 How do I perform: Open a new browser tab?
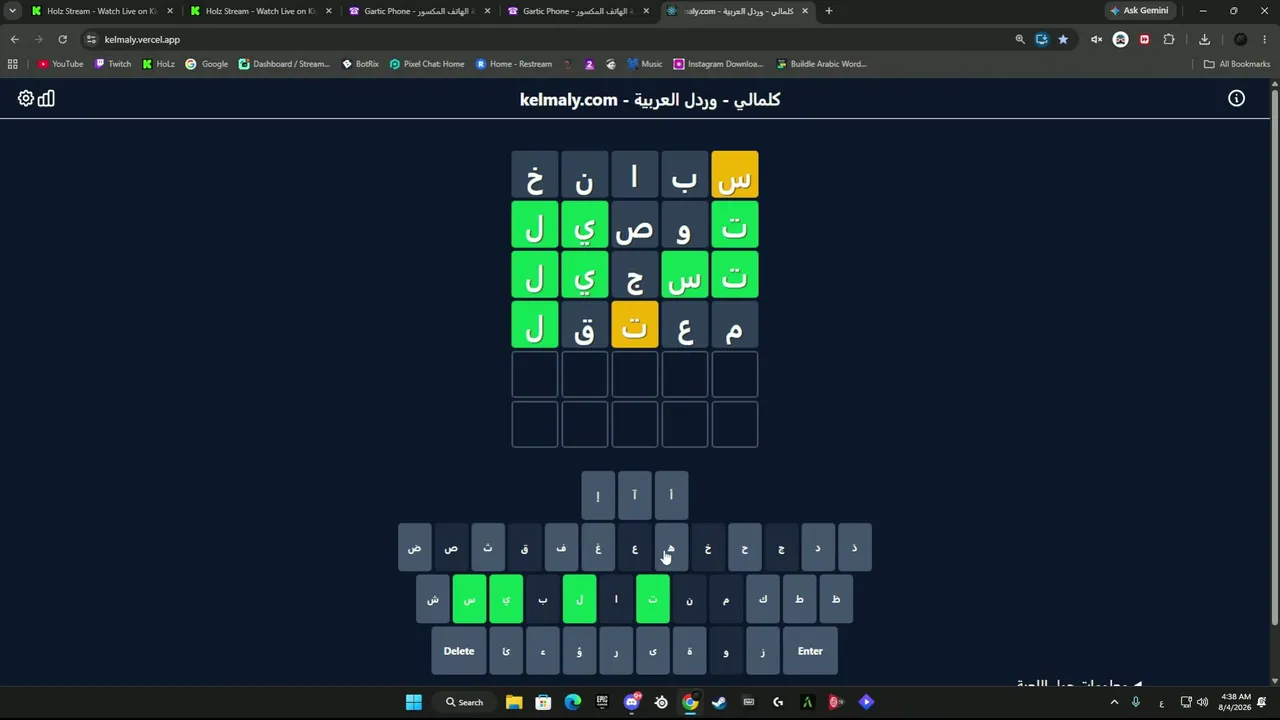(828, 11)
